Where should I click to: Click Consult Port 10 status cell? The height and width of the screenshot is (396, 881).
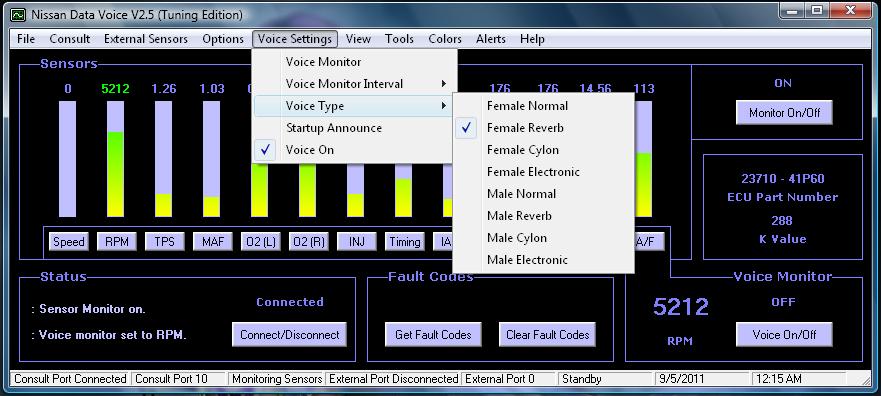pos(179,379)
